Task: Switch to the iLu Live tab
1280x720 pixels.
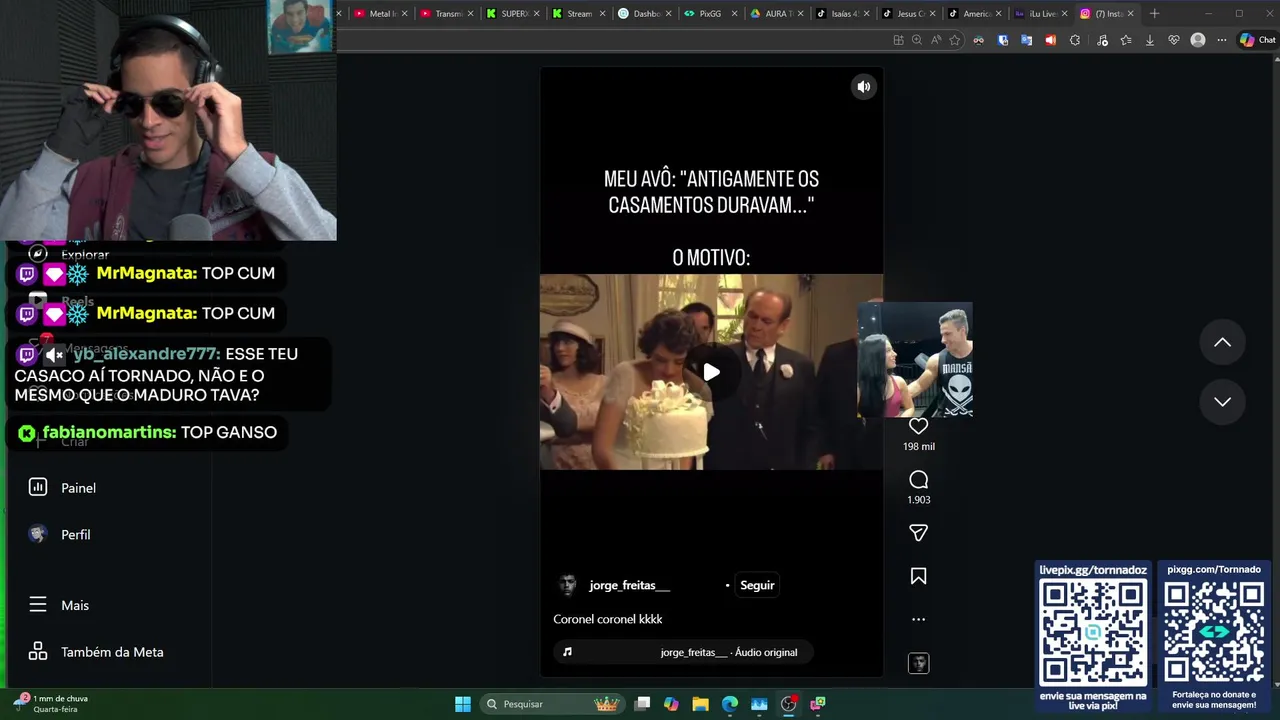Action: tap(1041, 14)
